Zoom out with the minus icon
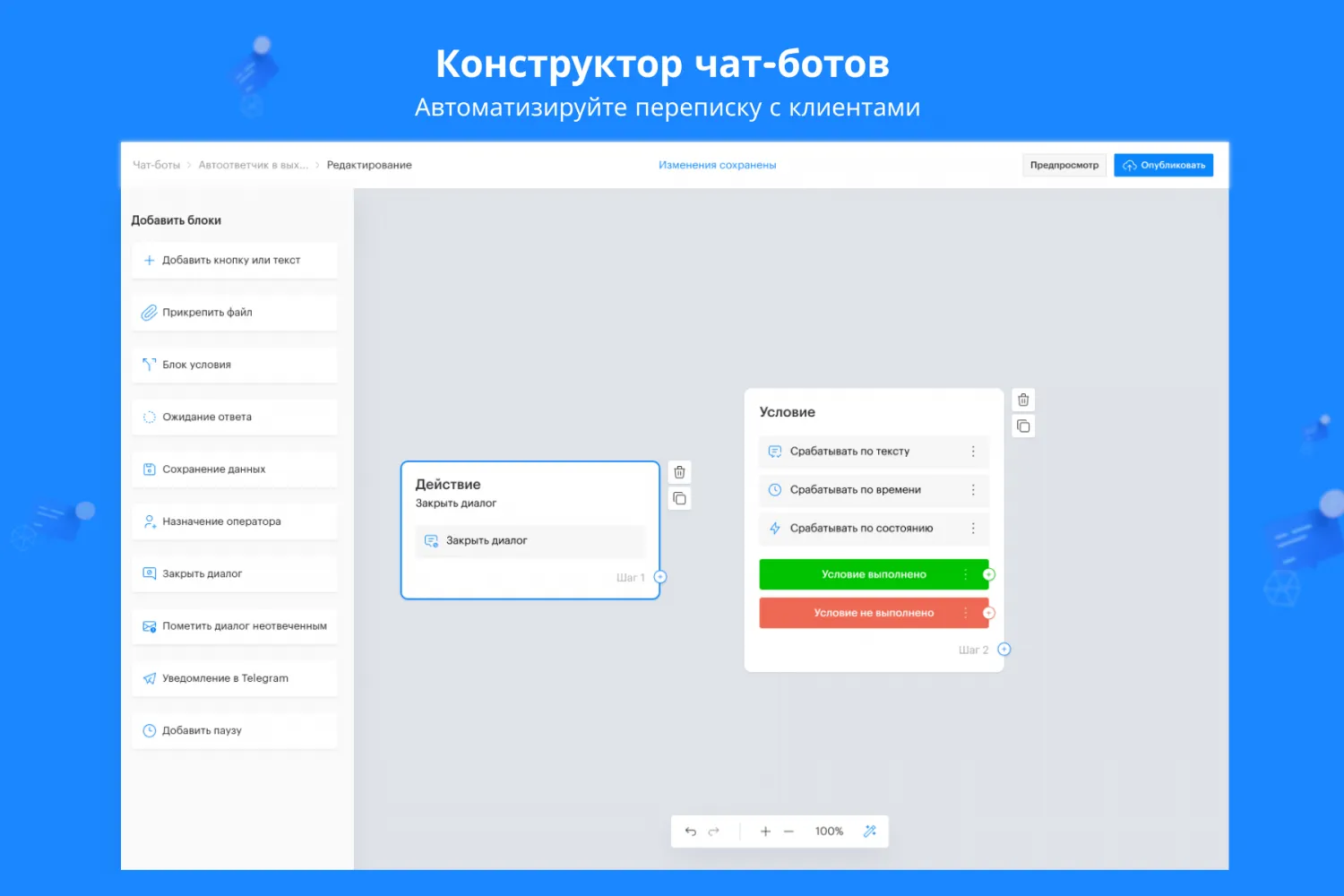This screenshot has width=1344, height=896. point(788,831)
